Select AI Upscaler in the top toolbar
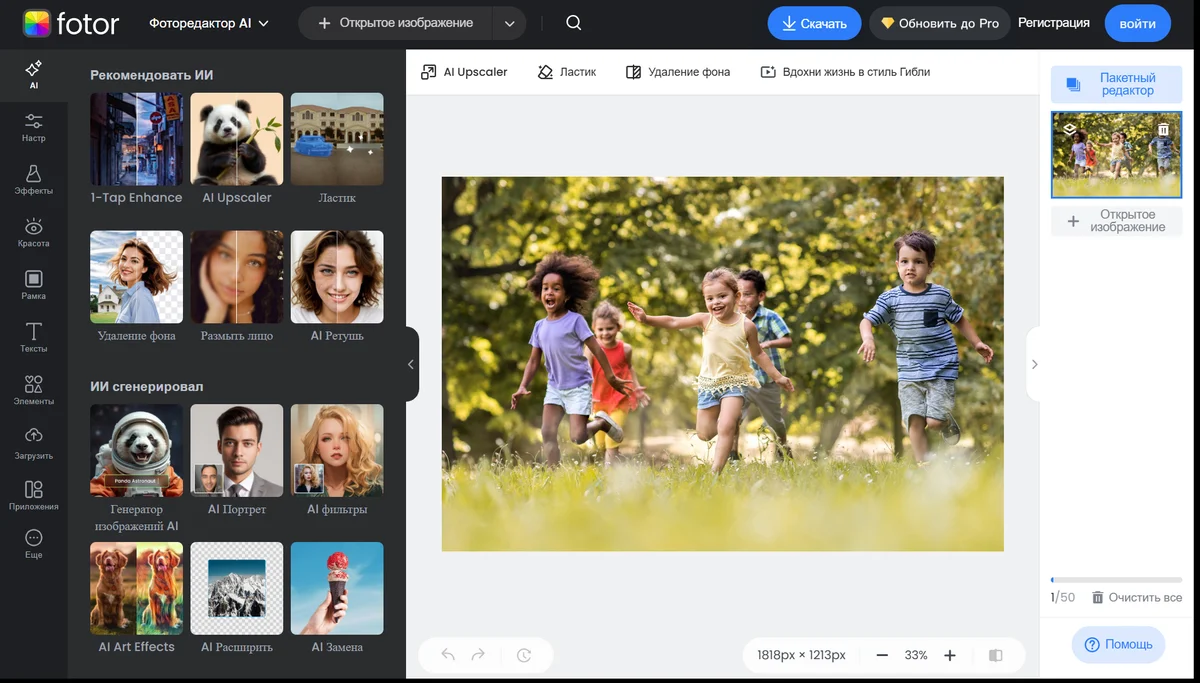The image size is (1200, 683). 464,72
